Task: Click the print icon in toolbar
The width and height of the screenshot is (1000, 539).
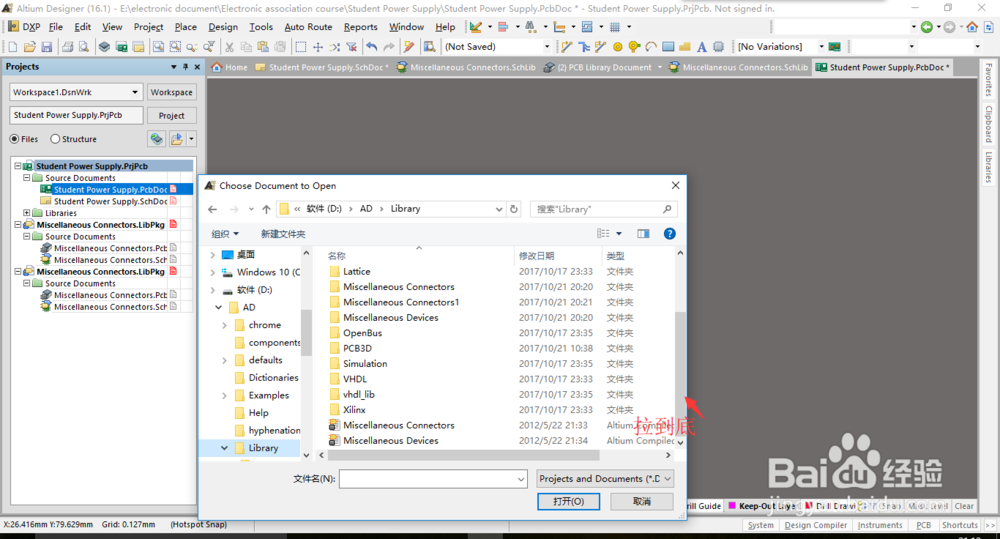Action: point(67,47)
